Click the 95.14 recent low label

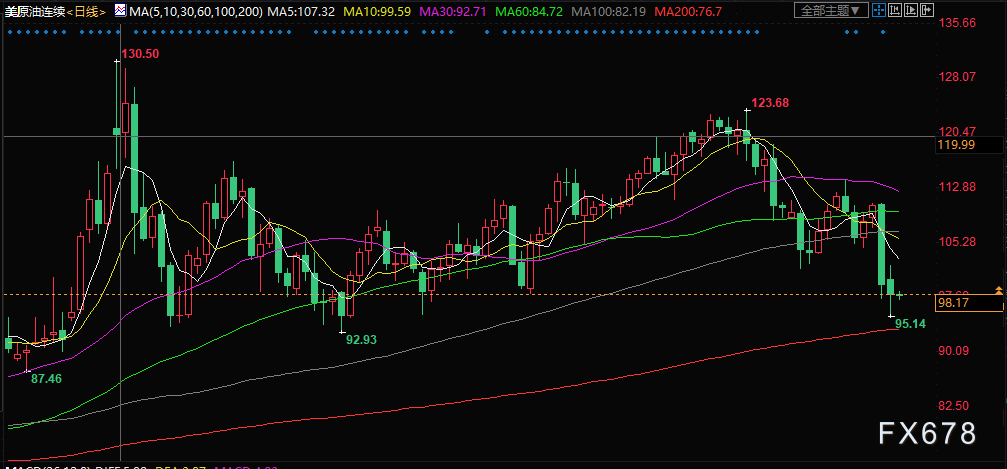click(911, 324)
